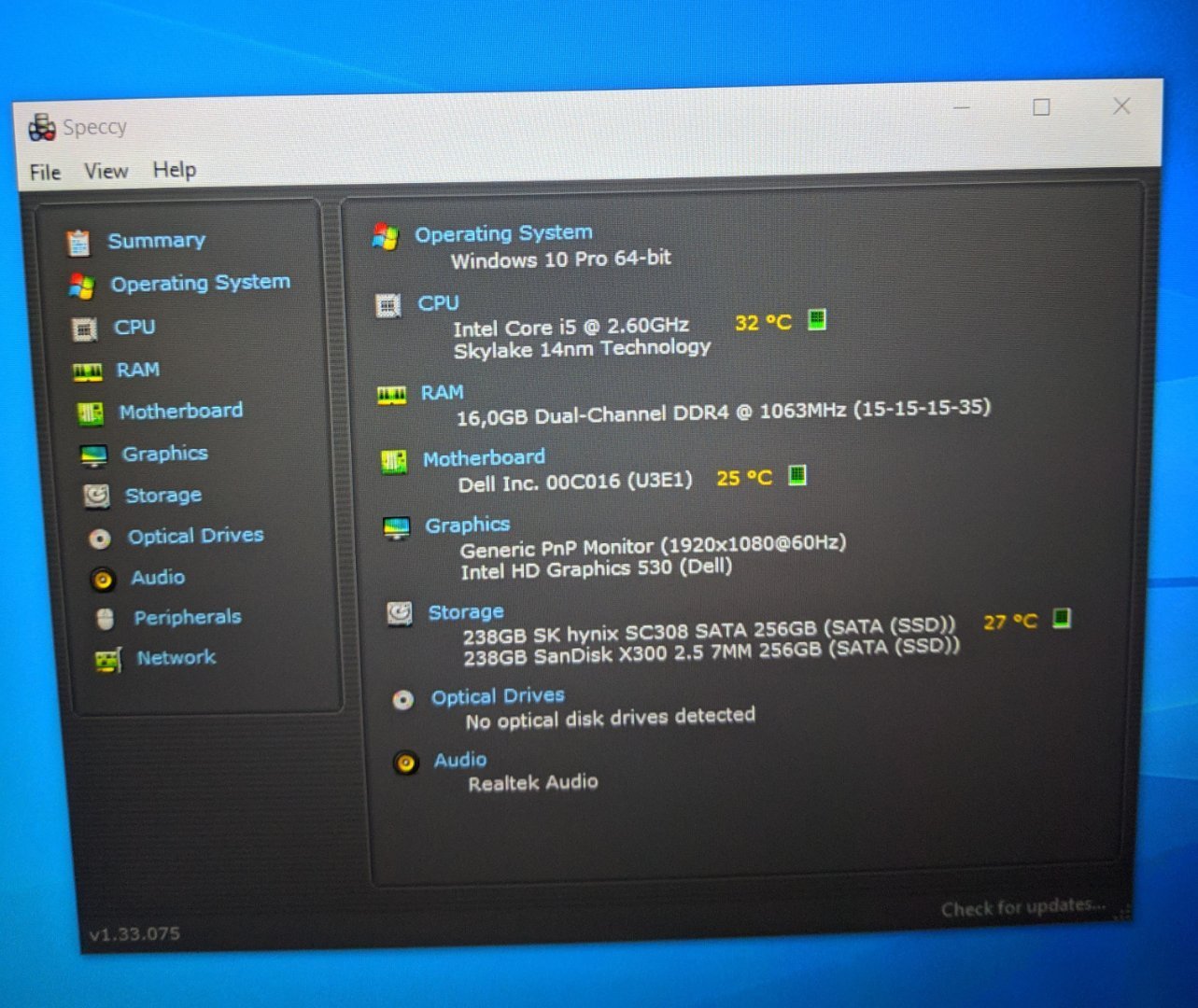Click the SanDisk X300 drive line

coord(712,652)
